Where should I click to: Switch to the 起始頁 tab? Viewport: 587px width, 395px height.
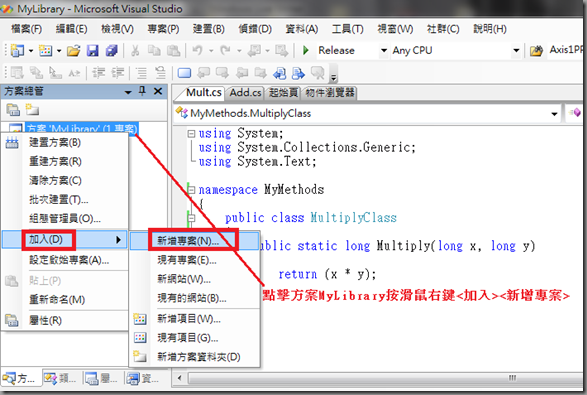[283, 92]
